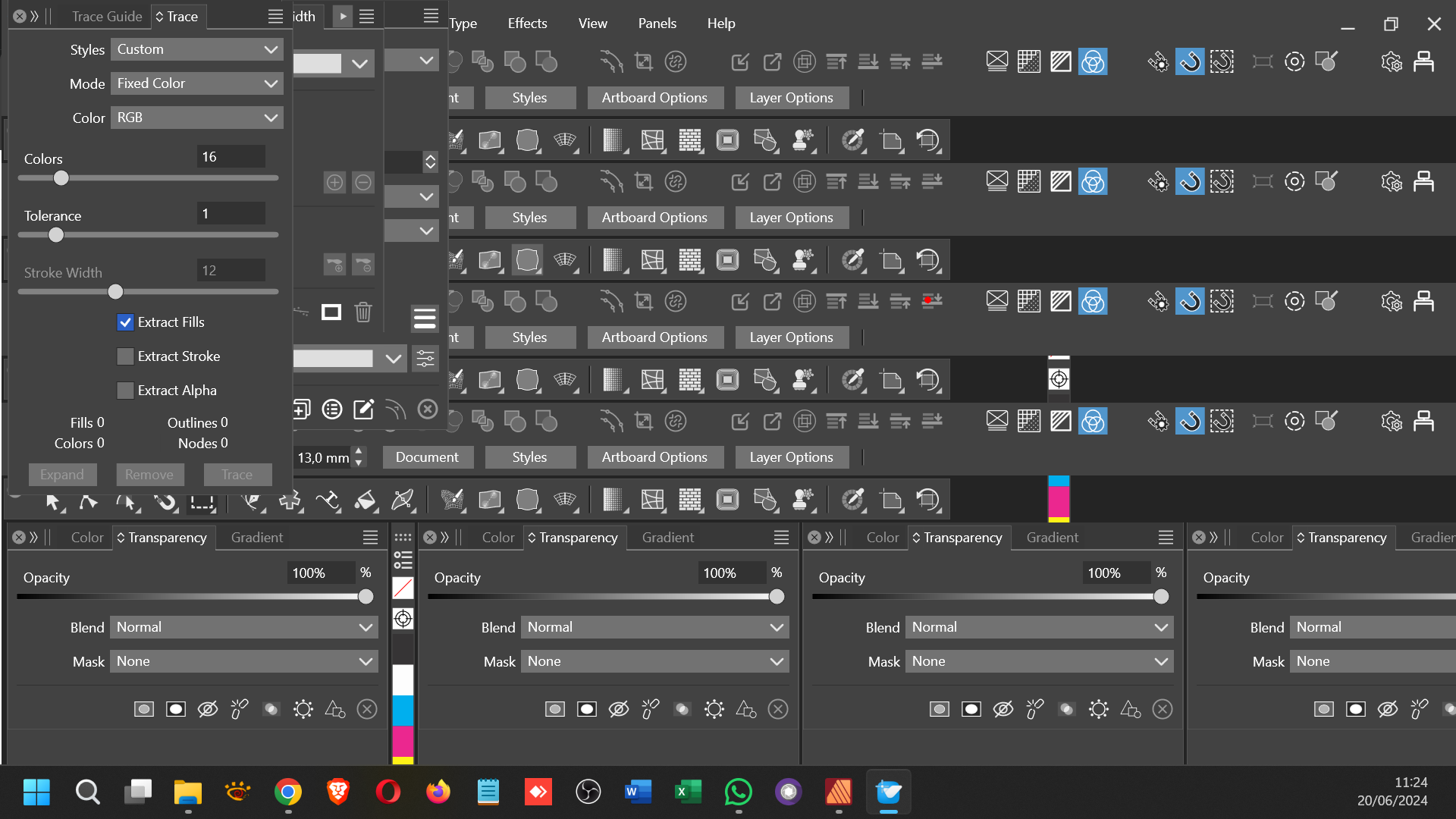Viewport: 1456px width, 819px height.
Task: Switch to the Trace Guide tab
Action: [106, 17]
